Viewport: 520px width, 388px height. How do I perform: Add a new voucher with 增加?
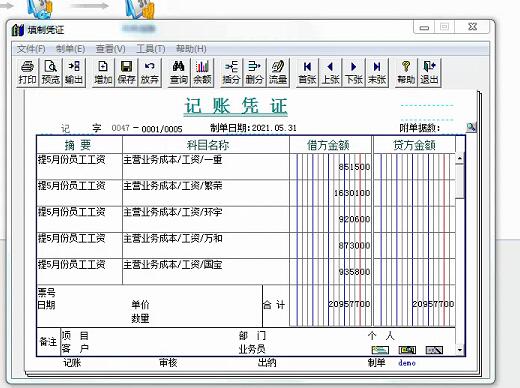(x=103, y=72)
